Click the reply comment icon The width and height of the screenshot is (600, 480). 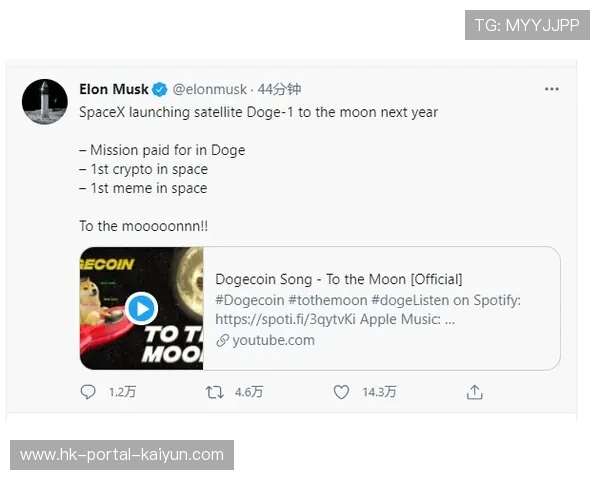88,393
